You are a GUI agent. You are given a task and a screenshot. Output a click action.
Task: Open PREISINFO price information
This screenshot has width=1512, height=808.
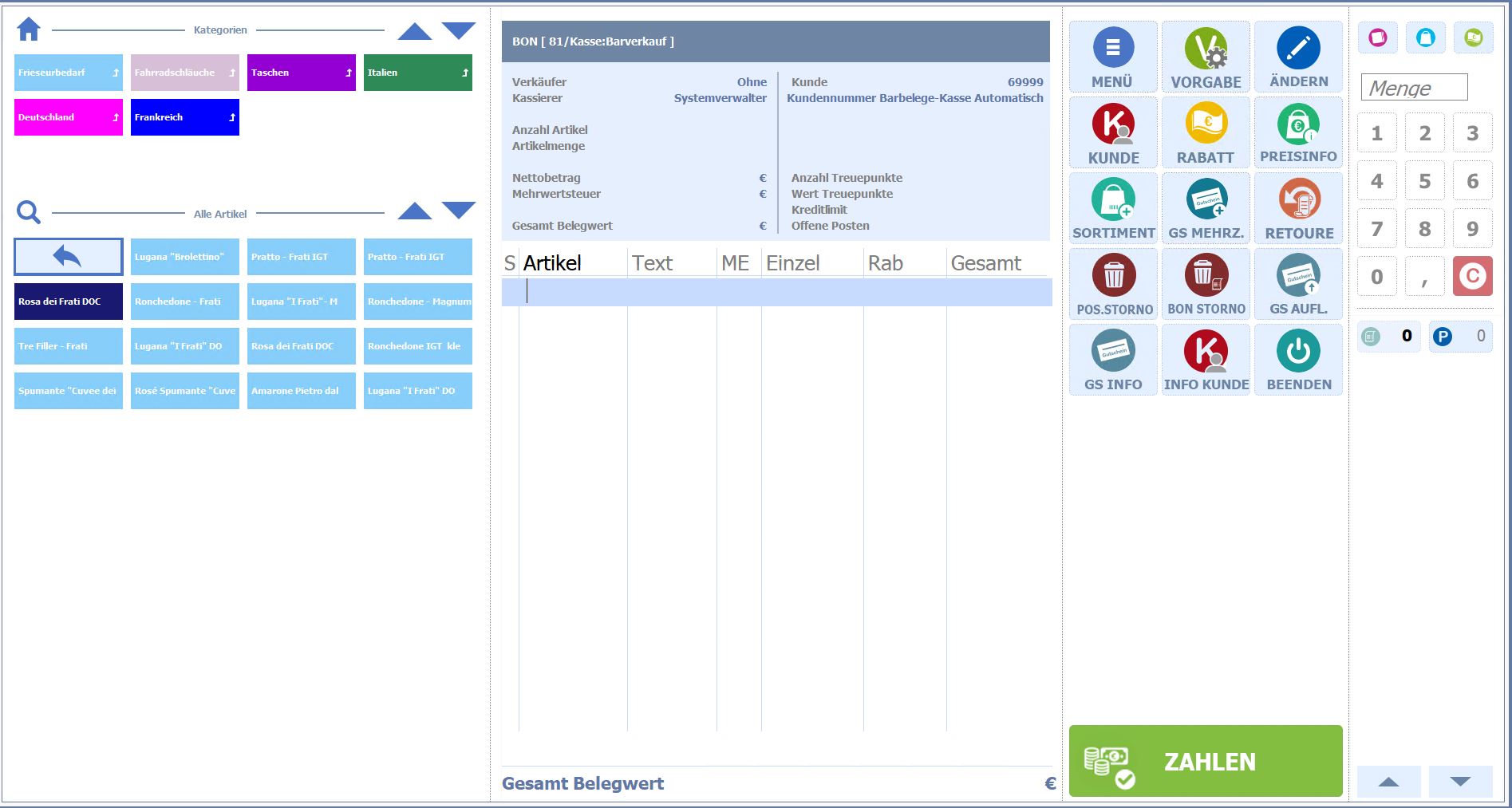(x=1298, y=133)
